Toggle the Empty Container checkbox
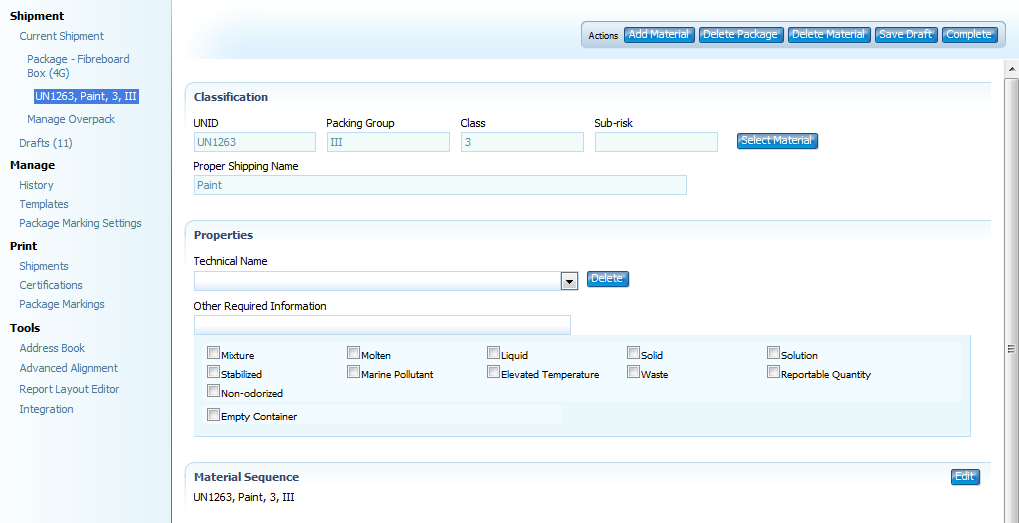This screenshot has height=523, width=1019. tap(213, 414)
